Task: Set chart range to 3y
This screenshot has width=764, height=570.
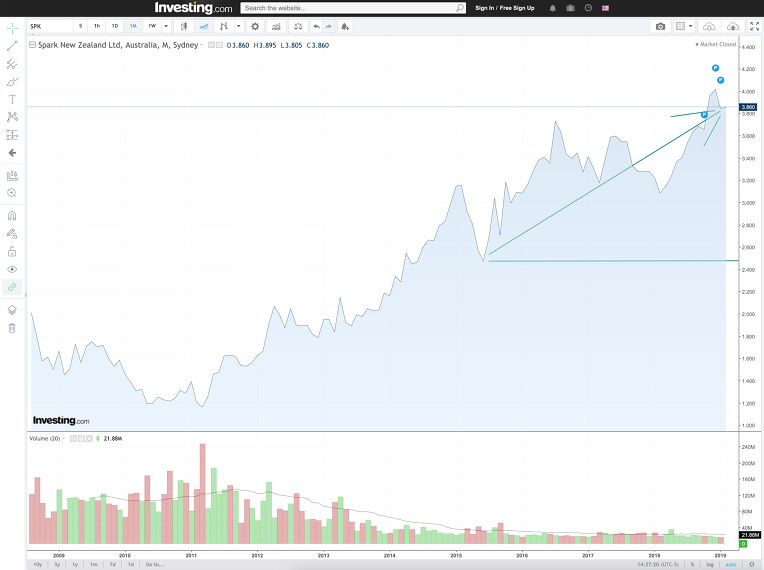Action: (57, 564)
